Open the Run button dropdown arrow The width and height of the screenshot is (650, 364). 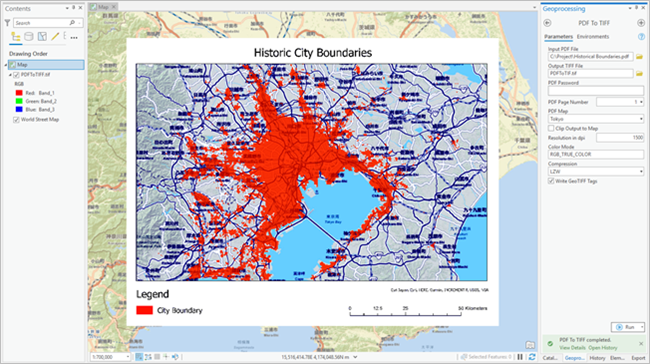pyautogui.click(x=642, y=327)
